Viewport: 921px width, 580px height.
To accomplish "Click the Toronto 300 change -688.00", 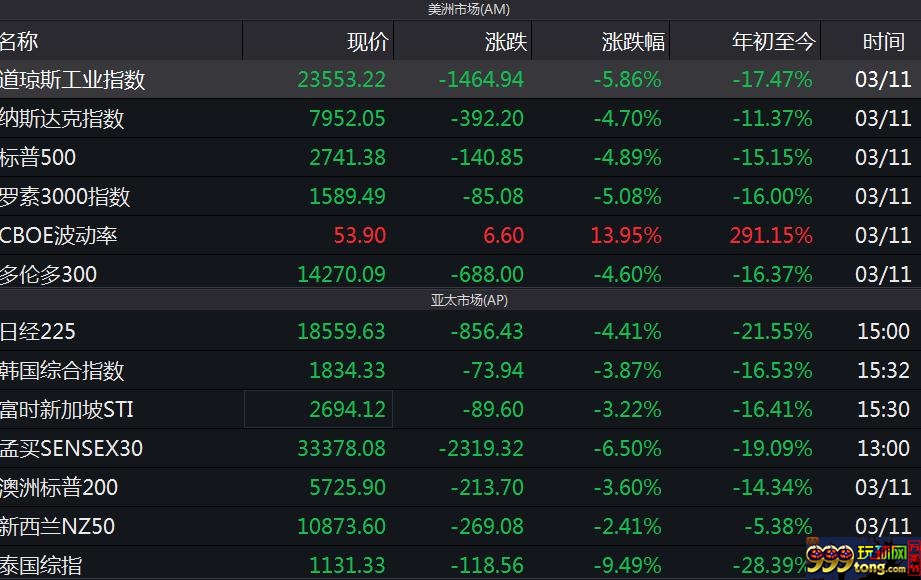I will tap(487, 274).
